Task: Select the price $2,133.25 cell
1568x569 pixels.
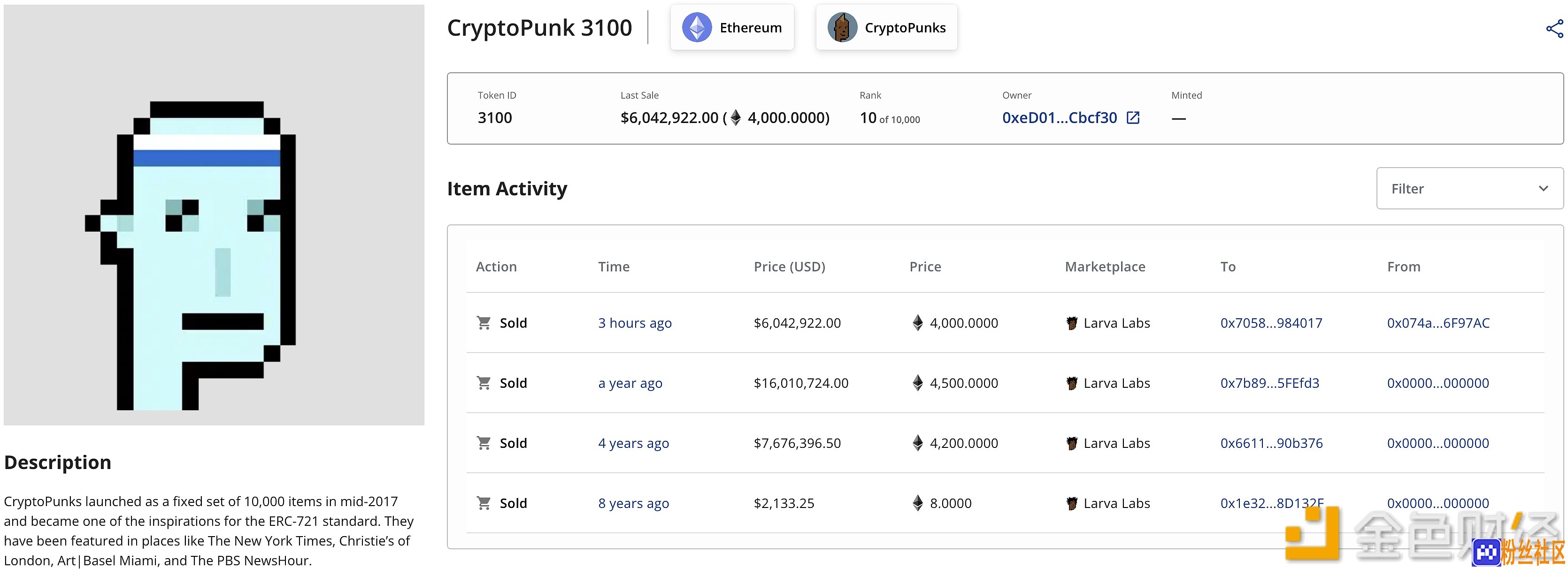Action: (784, 504)
